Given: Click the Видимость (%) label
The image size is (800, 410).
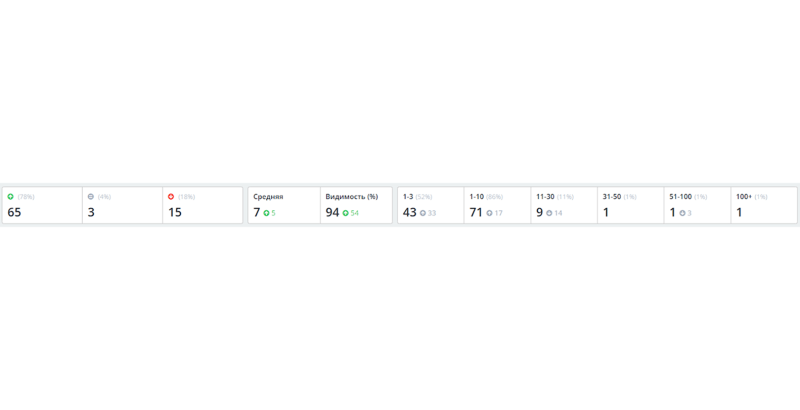Looking at the screenshot, I should pyautogui.click(x=351, y=197).
